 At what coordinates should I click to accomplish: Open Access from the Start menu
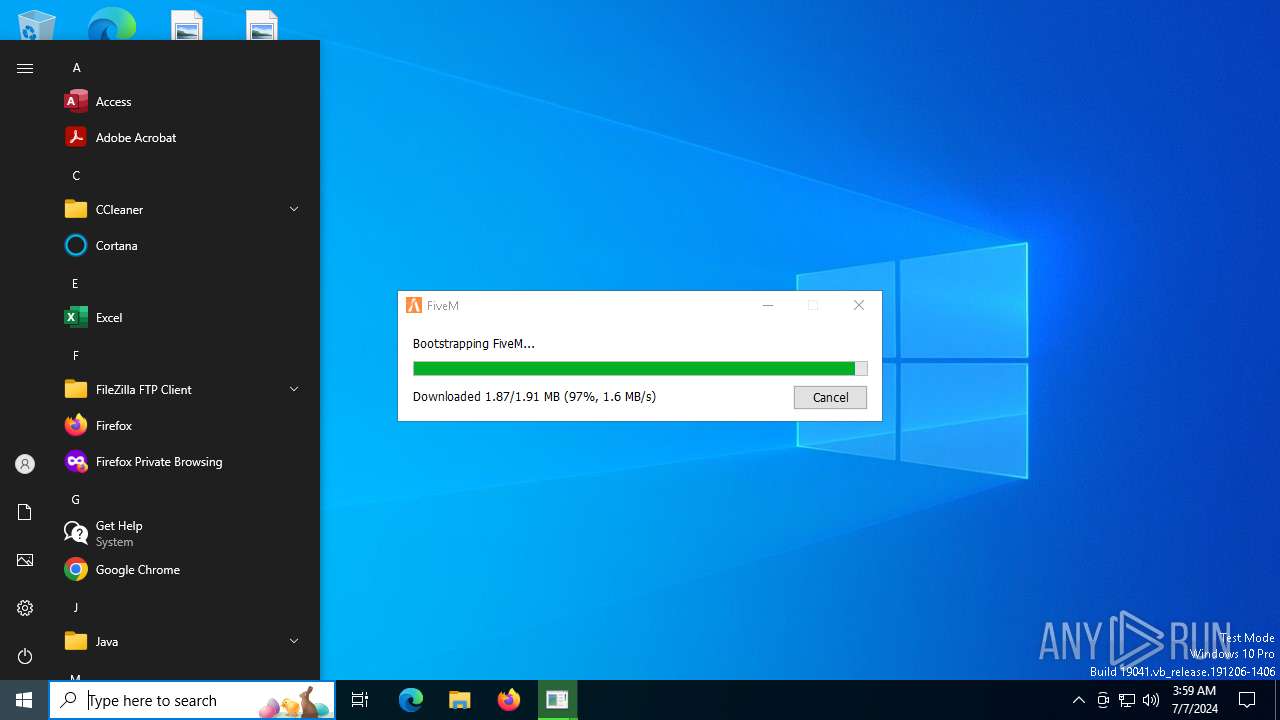pos(184,101)
